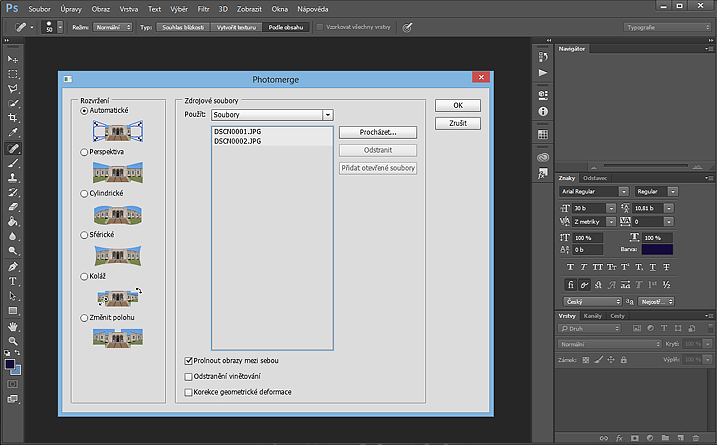Select the Blur tool
717x445 pixels.
pyautogui.click(x=13, y=236)
